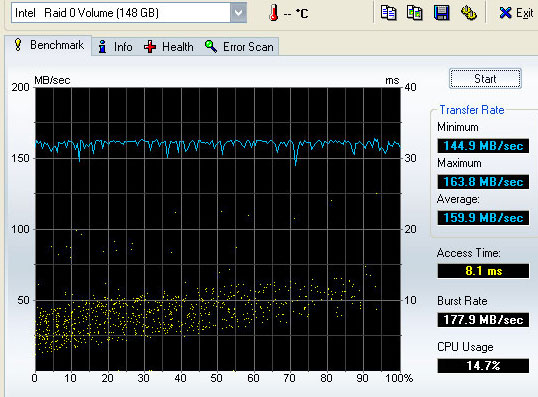Click the copy text to clipboard icon
Image resolution: width=538 pixels, height=397 pixels.
(x=388, y=13)
